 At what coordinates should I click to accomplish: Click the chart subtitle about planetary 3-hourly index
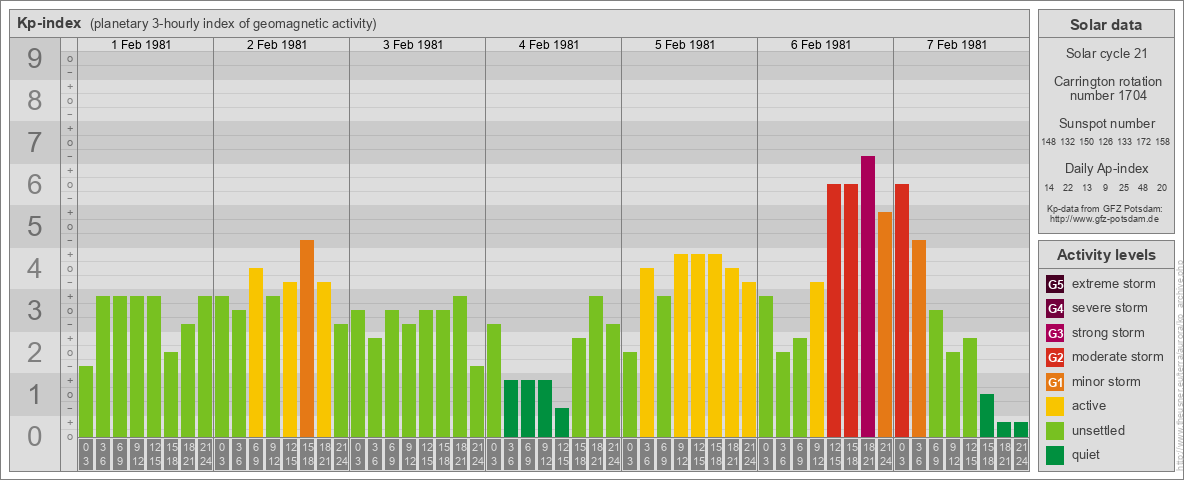[233, 24]
